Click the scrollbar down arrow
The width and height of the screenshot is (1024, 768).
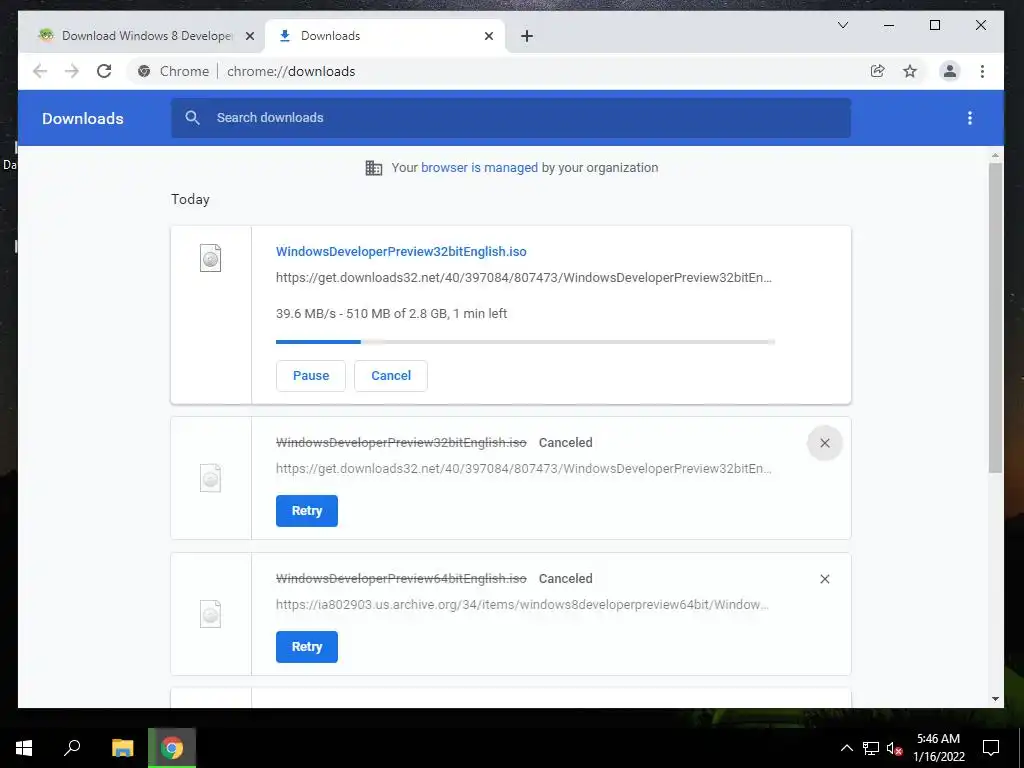coord(995,699)
